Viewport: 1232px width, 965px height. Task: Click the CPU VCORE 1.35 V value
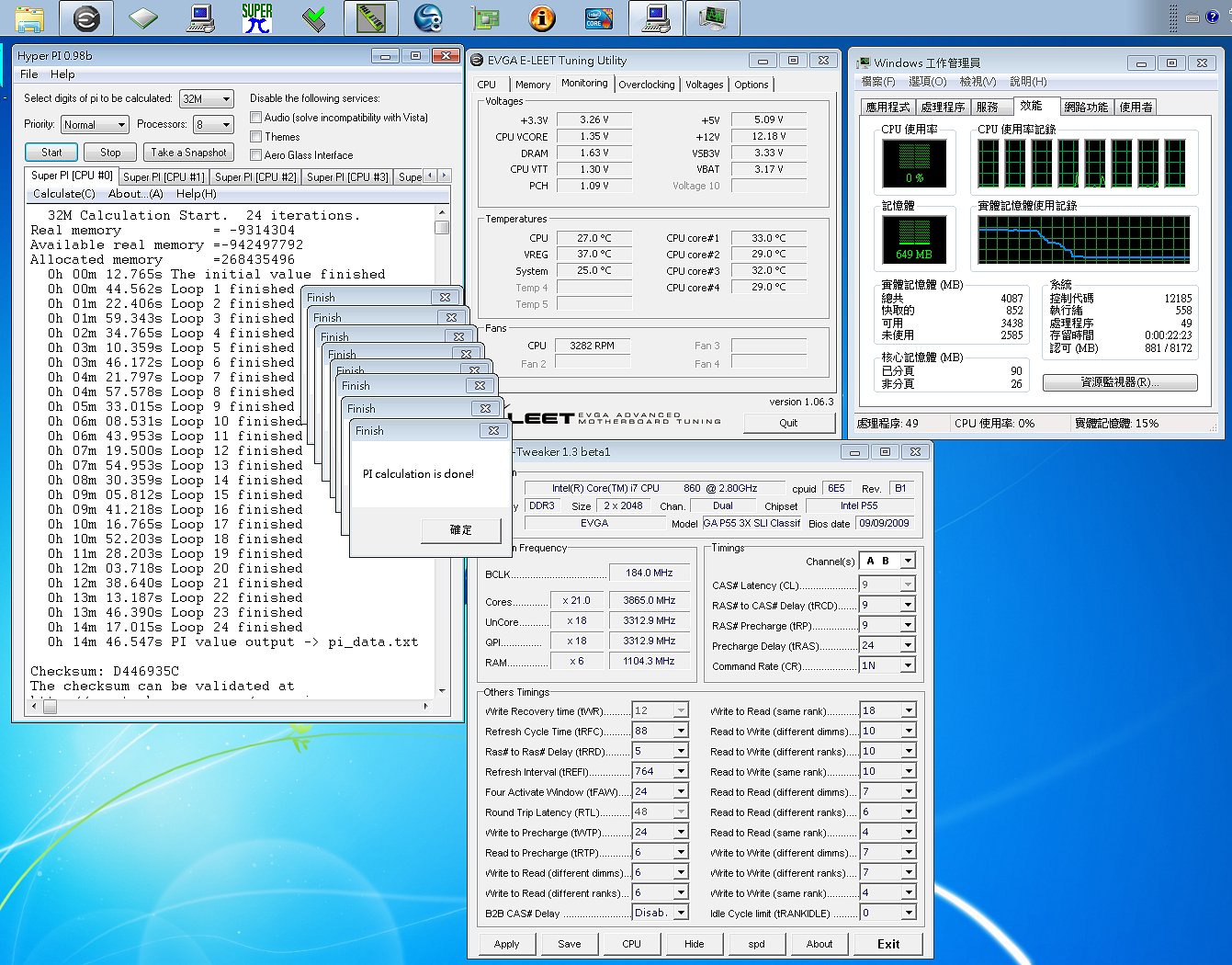coord(594,136)
